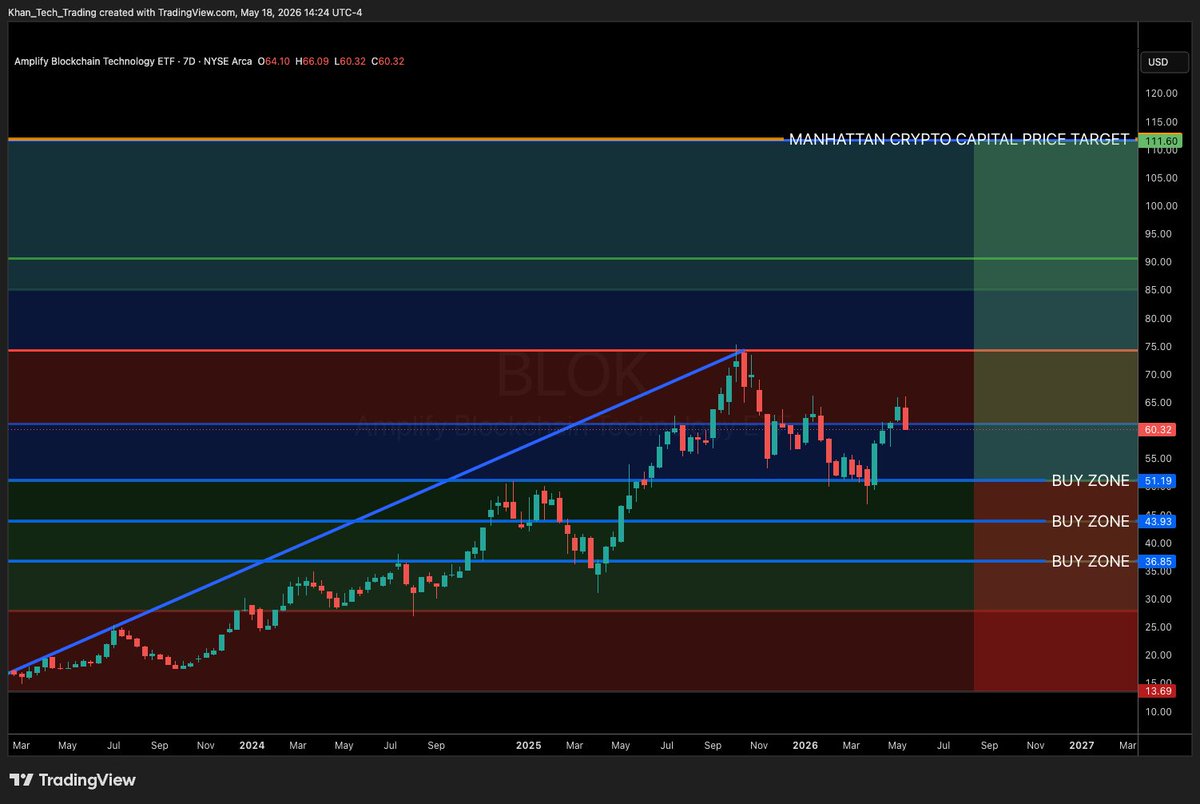The height and width of the screenshot is (804, 1200).
Task: Click the 2026 label on time axis
Action: pos(805,745)
